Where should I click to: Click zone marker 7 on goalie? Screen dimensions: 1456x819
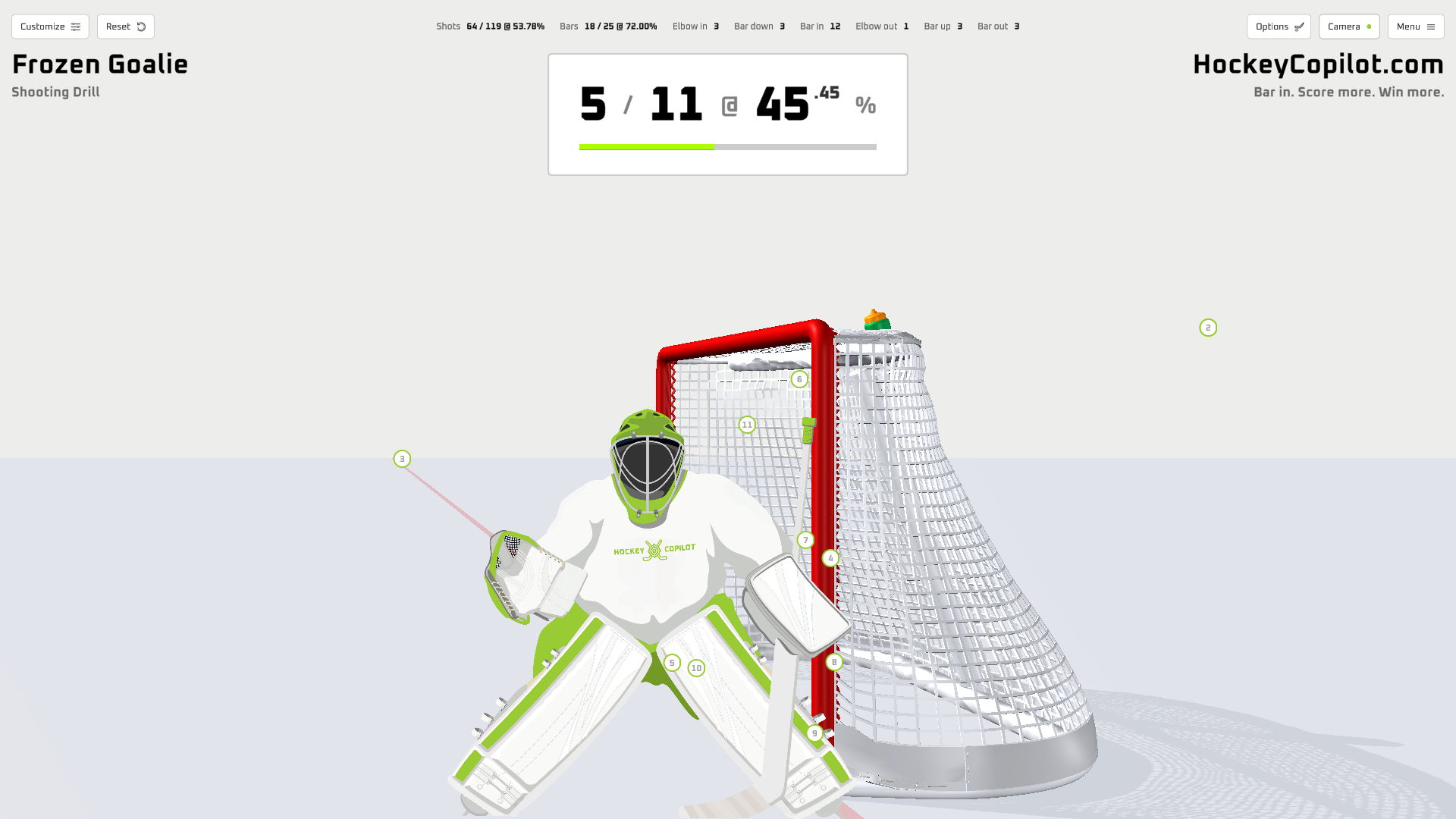806,539
